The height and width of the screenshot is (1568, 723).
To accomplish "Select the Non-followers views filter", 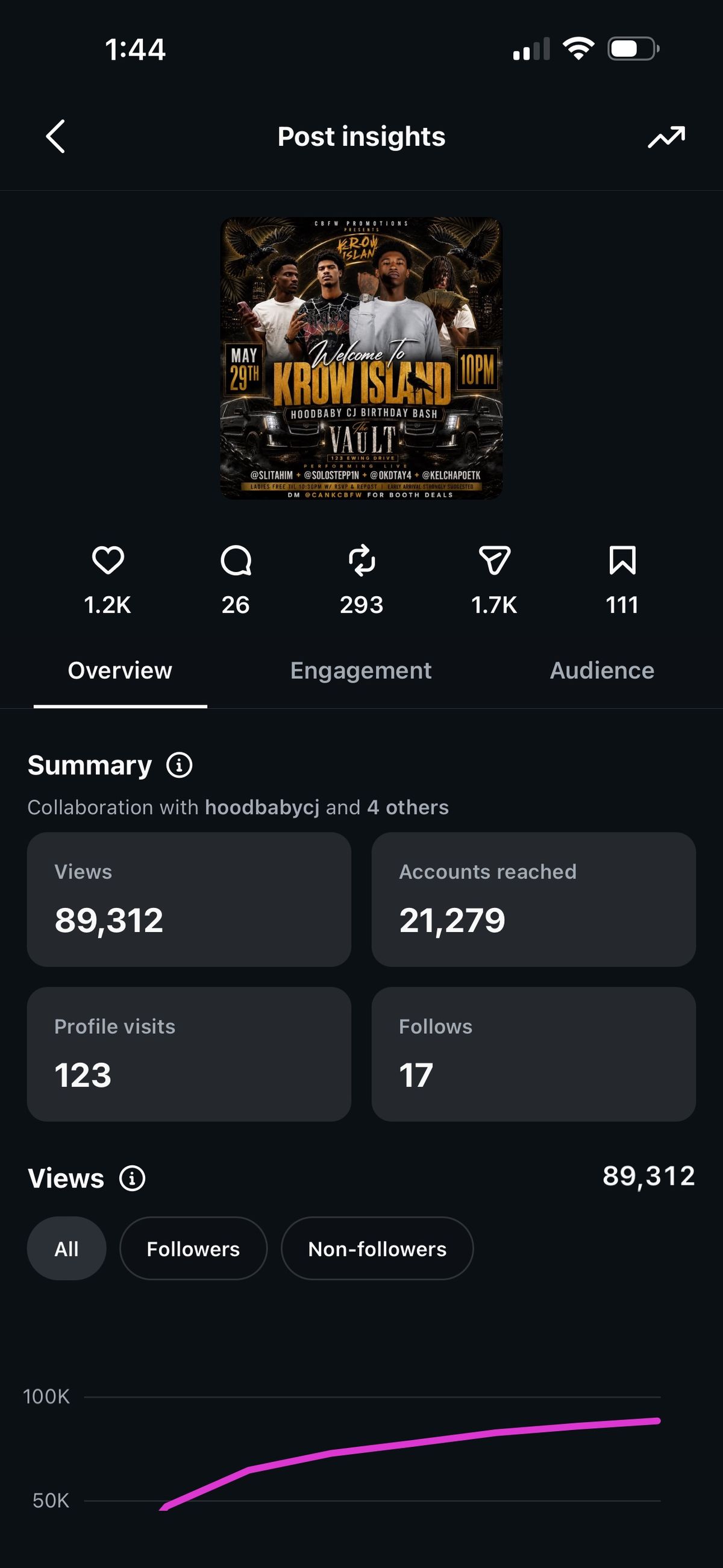I will 377,1248.
